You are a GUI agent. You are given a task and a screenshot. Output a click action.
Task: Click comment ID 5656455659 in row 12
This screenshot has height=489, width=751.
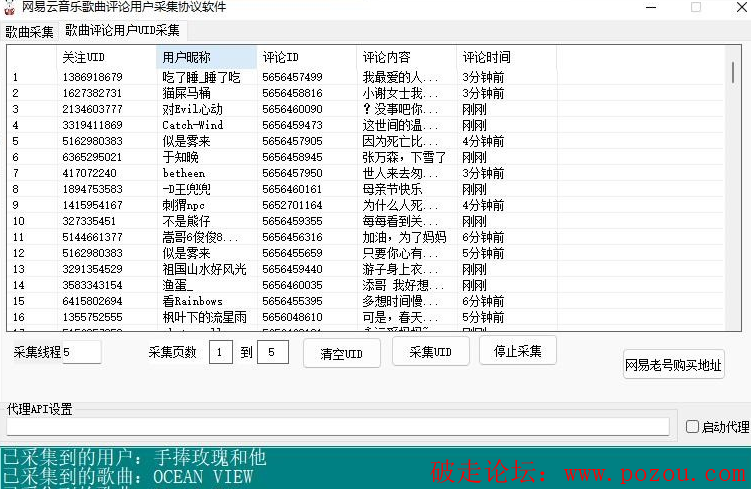click(292, 253)
